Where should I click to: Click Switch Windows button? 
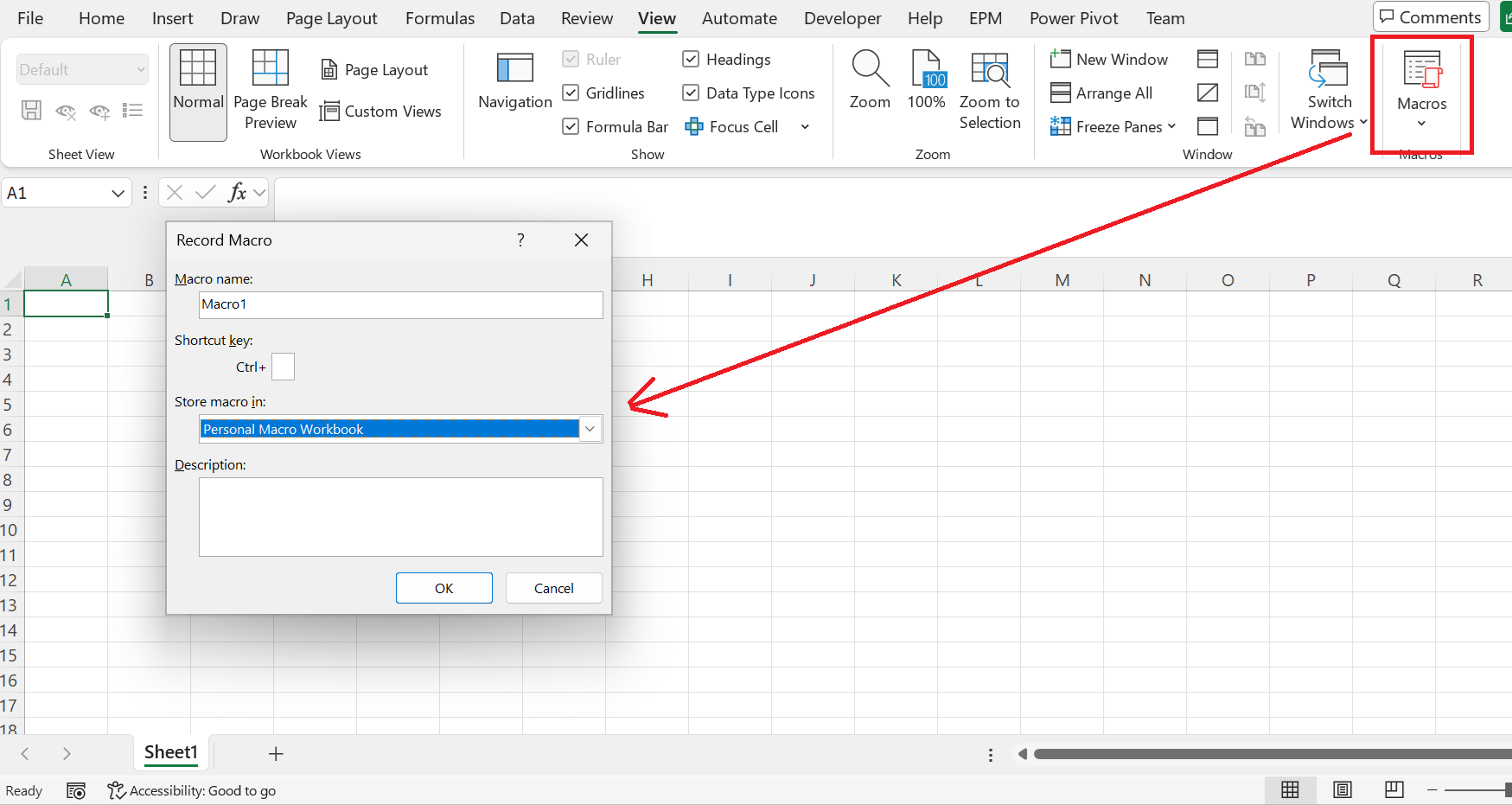pyautogui.click(x=1329, y=91)
